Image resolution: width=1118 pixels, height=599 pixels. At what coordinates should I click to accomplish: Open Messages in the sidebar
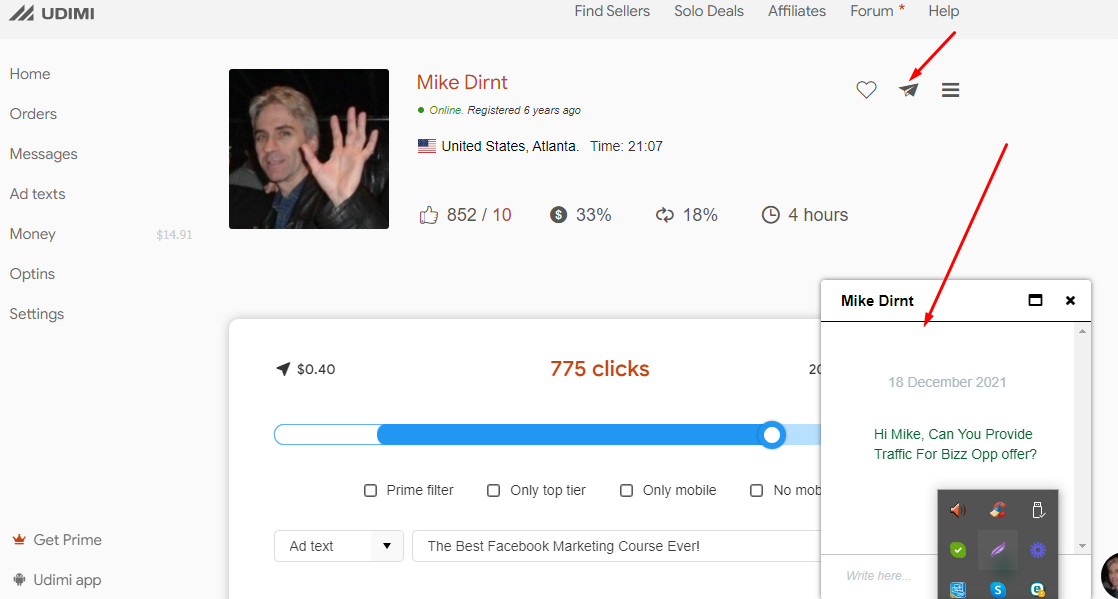43,154
